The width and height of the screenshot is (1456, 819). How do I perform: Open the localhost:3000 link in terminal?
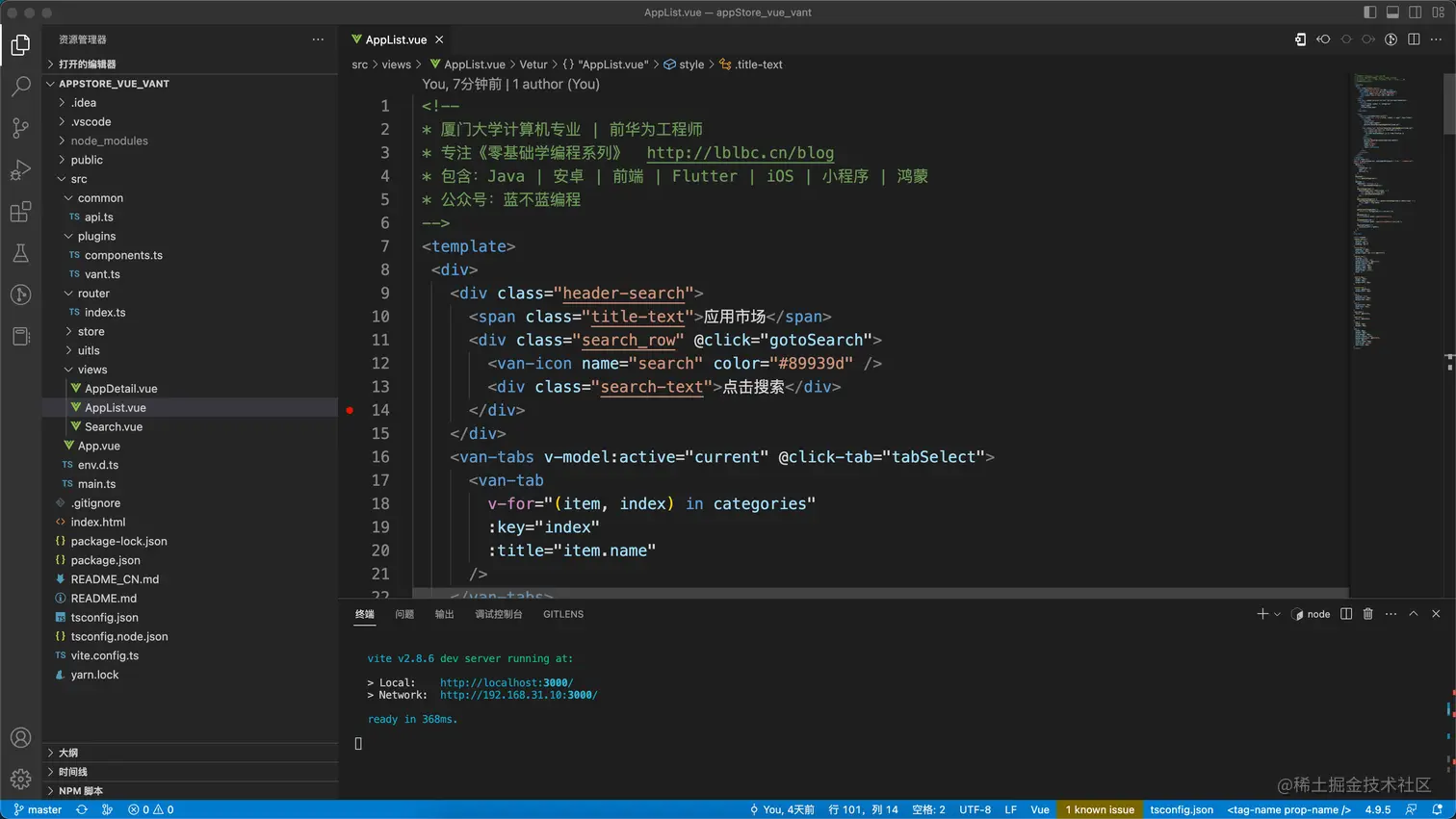[x=507, y=683]
